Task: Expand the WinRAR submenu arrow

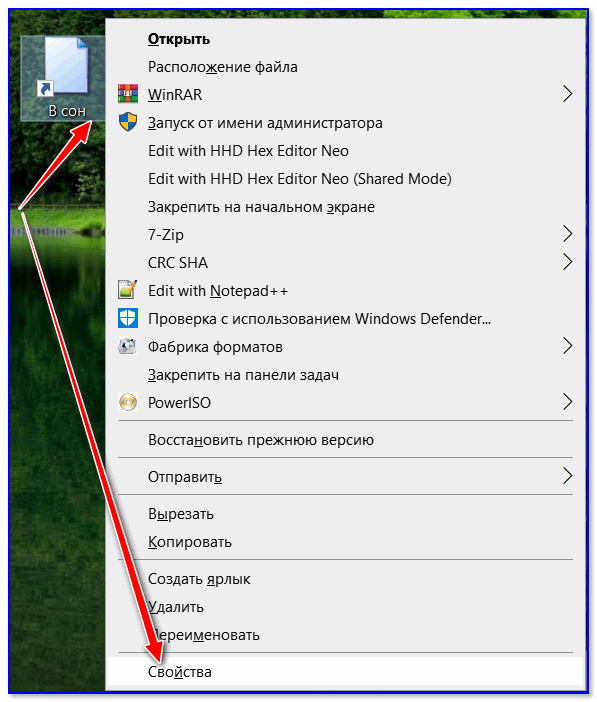Action: point(567,94)
